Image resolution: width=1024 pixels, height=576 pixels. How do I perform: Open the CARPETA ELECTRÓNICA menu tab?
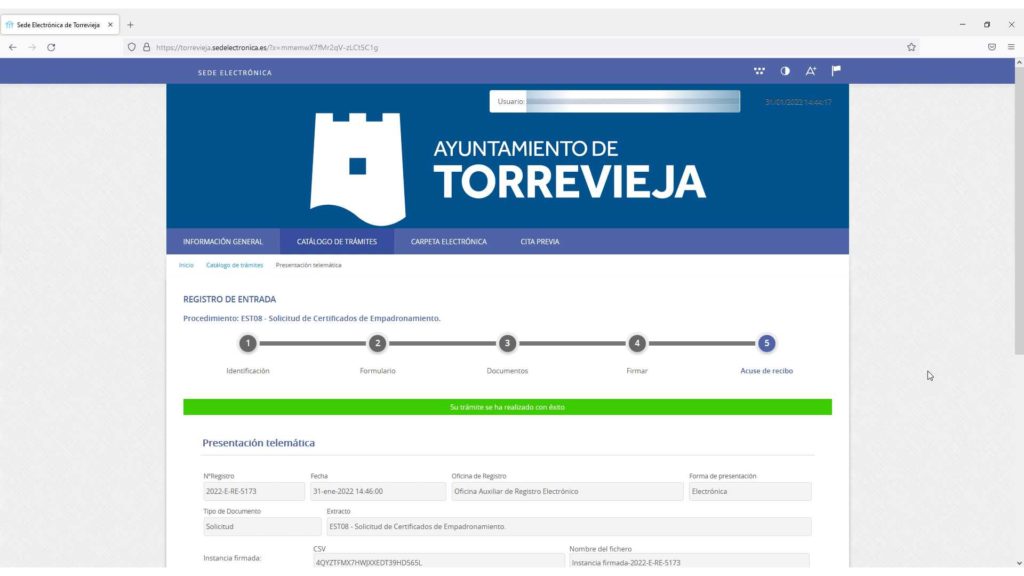click(x=449, y=242)
